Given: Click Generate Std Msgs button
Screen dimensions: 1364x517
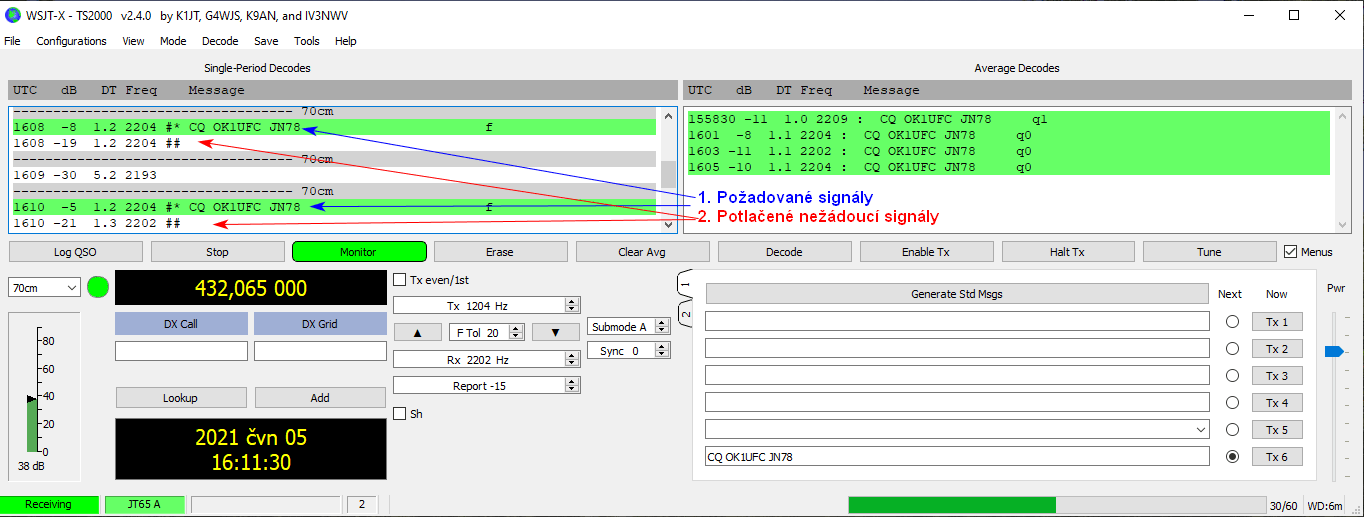Looking at the screenshot, I should click(956, 294).
